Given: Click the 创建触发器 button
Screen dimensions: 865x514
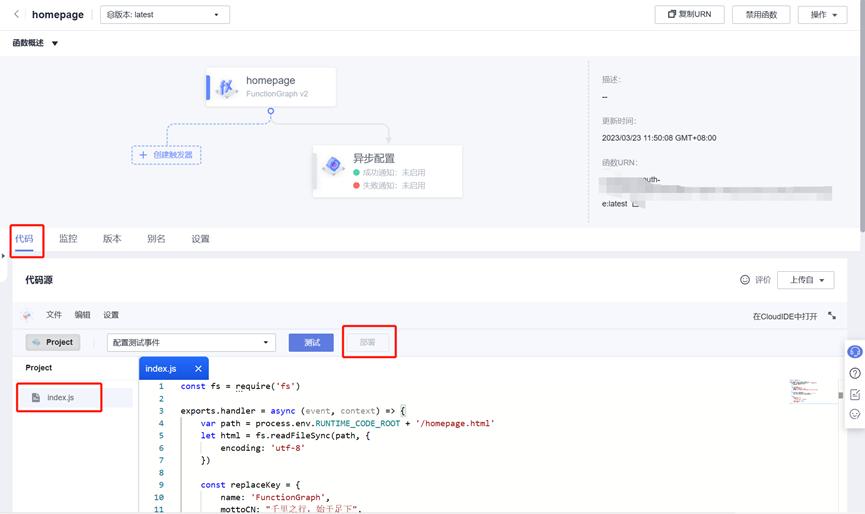Looking at the screenshot, I should tap(167, 155).
